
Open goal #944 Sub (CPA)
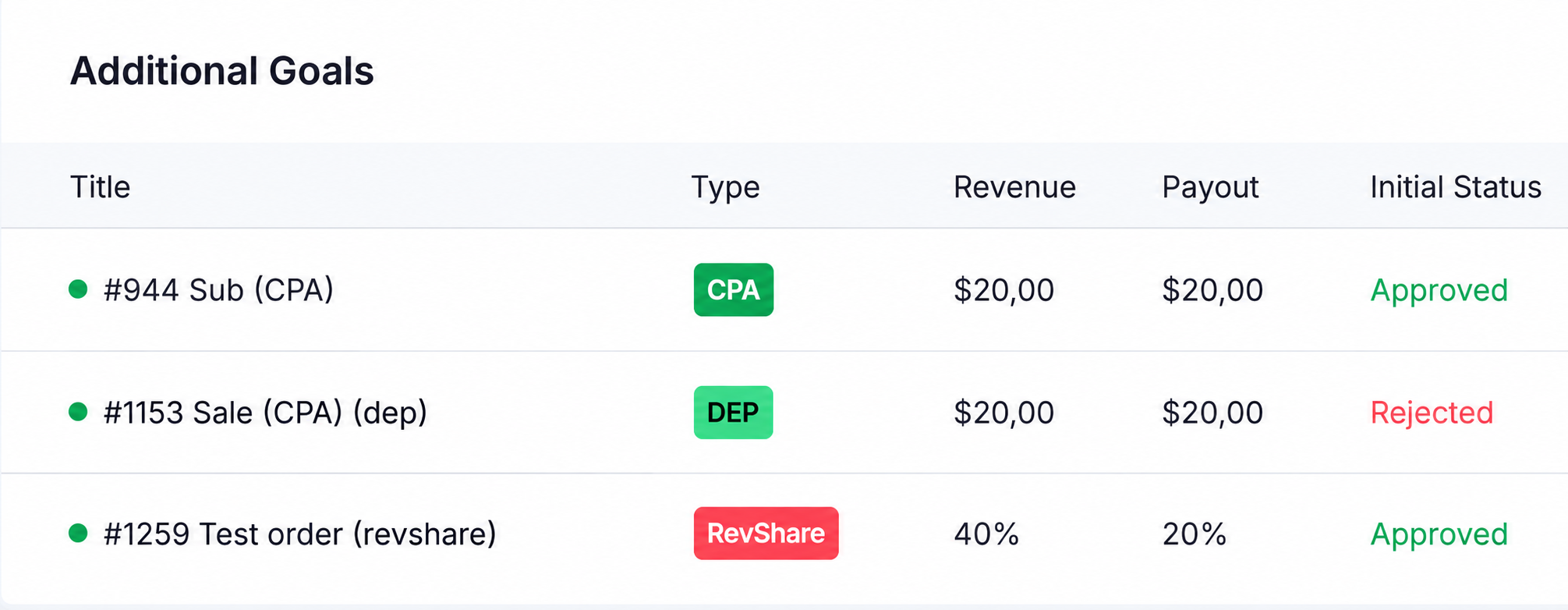(218, 289)
